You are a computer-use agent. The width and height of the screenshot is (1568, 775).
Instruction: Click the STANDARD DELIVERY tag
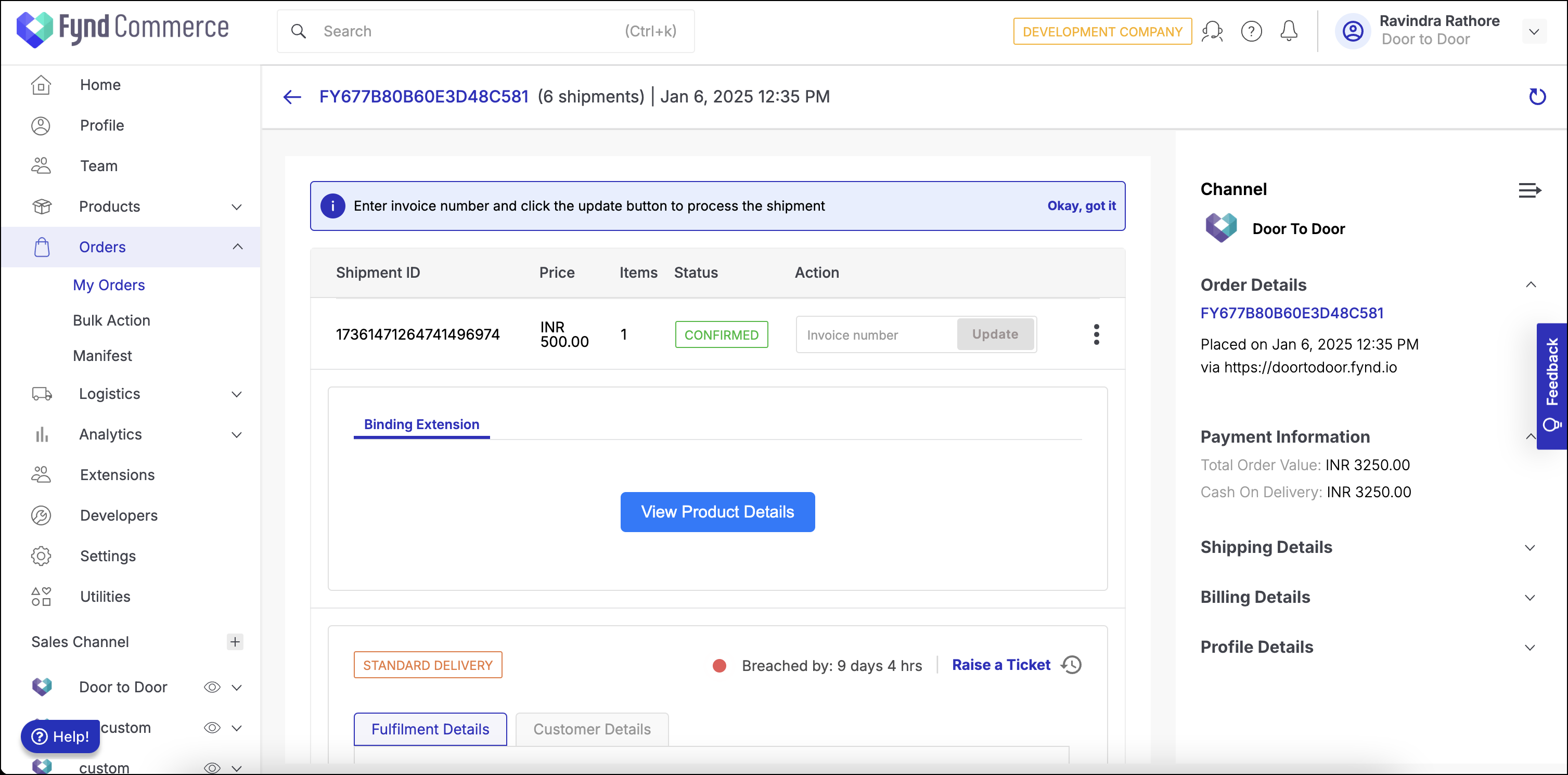(x=428, y=665)
